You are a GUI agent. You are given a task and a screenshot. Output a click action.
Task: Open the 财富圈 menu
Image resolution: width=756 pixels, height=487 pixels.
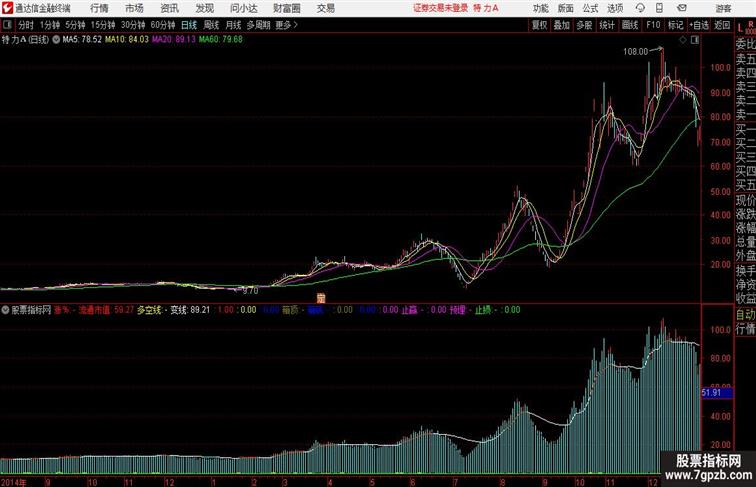(287, 8)
